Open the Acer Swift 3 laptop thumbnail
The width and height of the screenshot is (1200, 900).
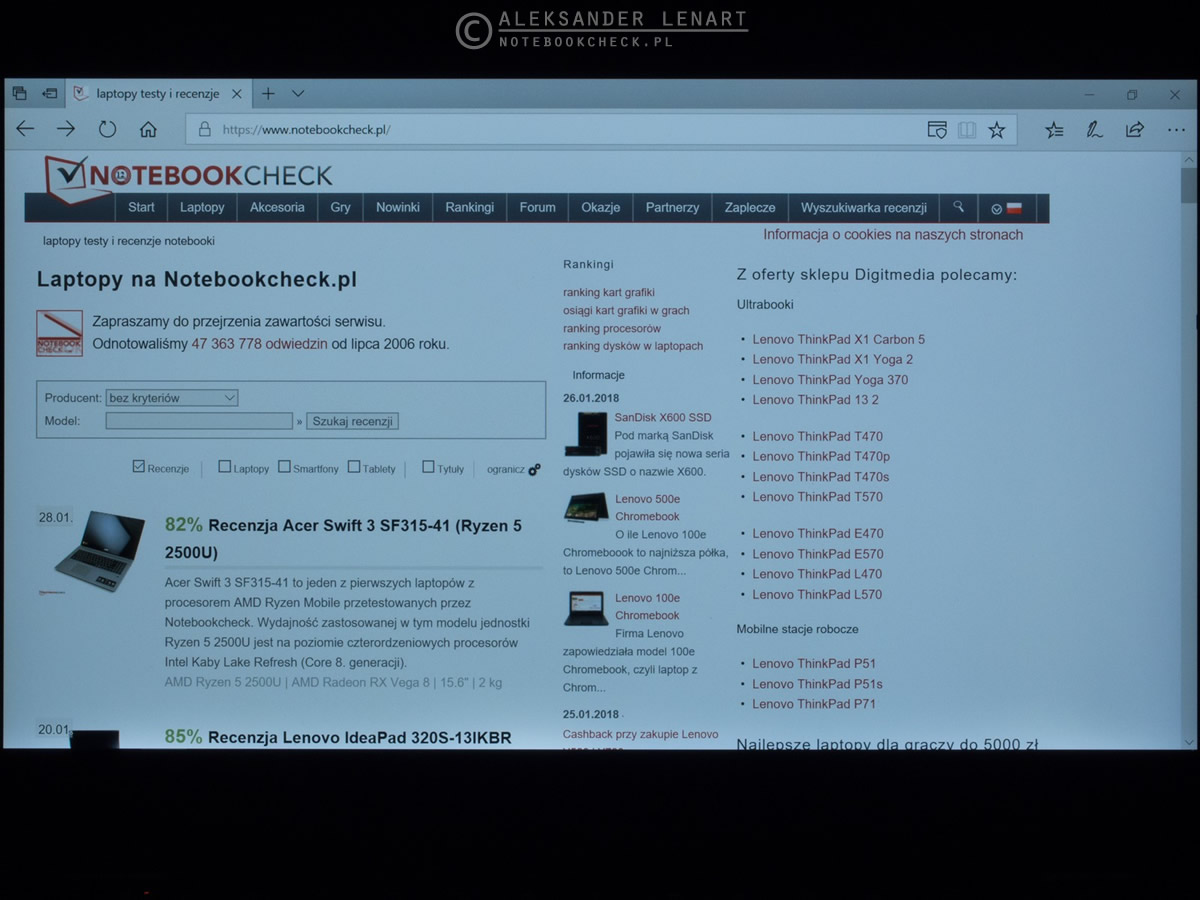[x=99, y=551]
